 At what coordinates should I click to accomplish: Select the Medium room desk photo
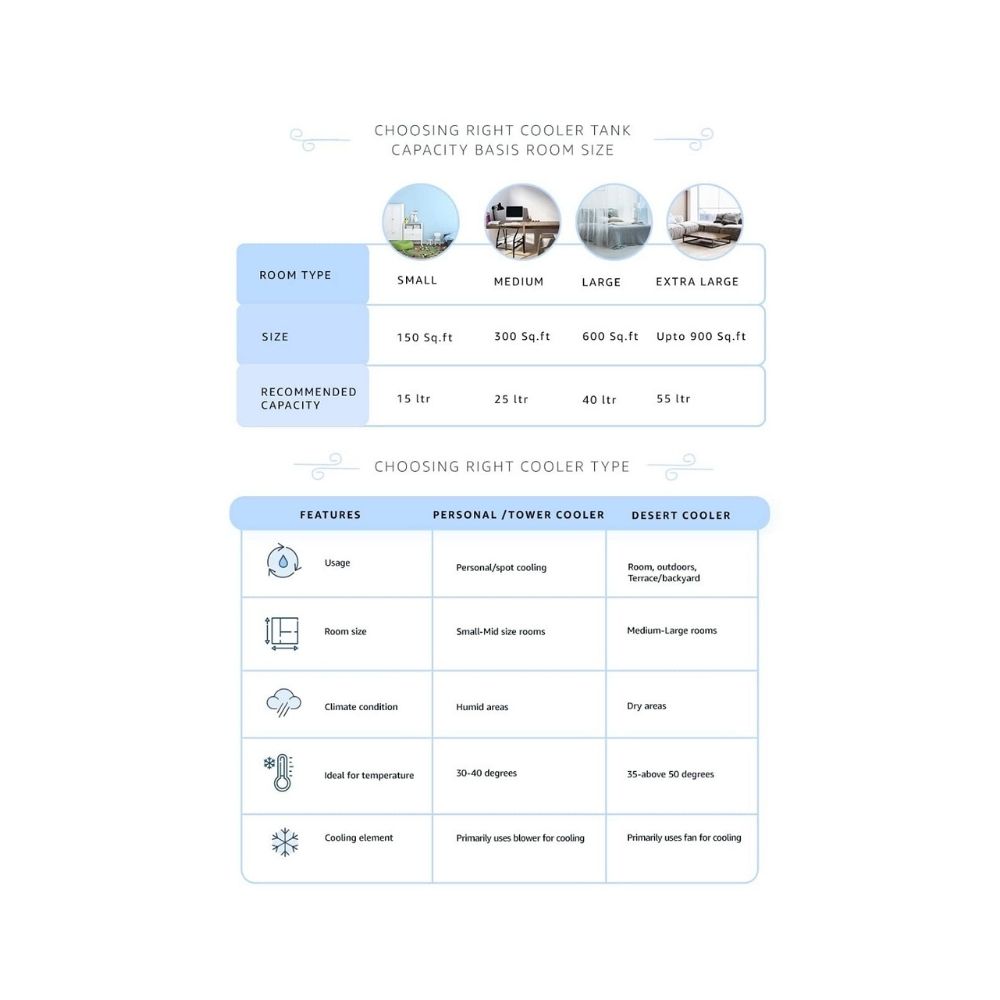point(522,221)
